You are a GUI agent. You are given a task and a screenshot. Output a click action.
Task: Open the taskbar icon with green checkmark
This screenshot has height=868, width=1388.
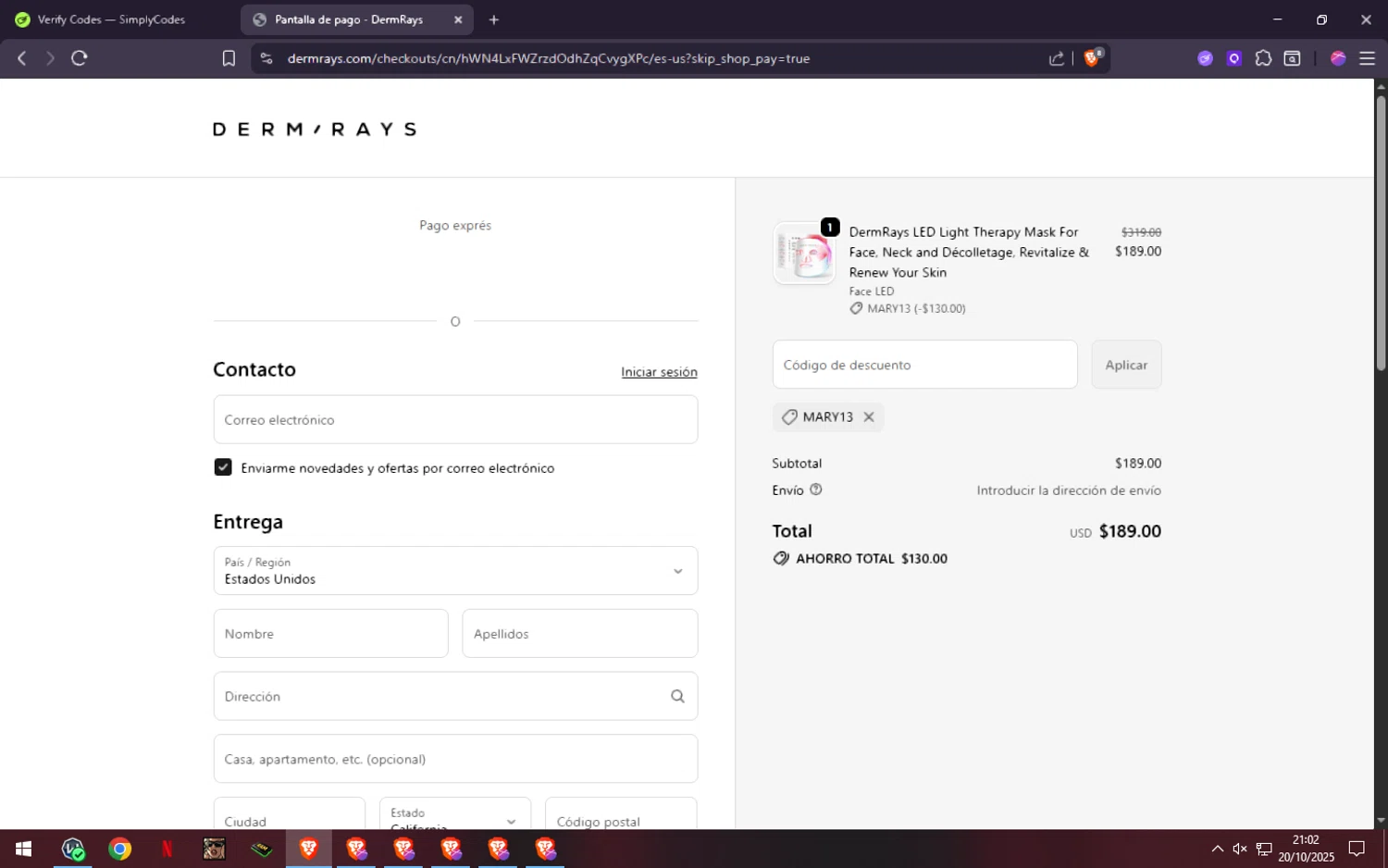[72, 849]
